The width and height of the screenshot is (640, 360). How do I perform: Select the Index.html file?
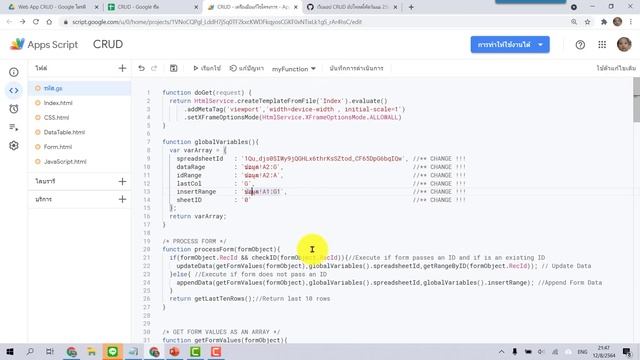pos(58,103)
